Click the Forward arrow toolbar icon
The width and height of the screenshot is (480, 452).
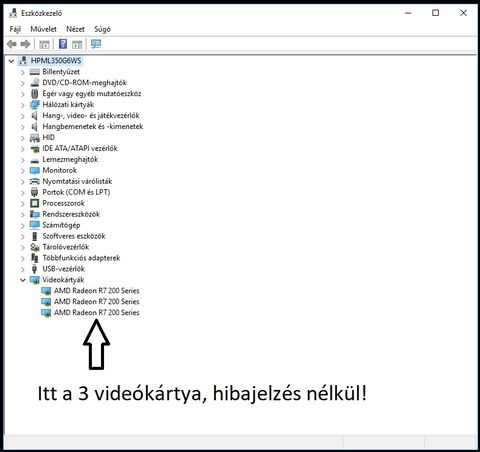25,44
